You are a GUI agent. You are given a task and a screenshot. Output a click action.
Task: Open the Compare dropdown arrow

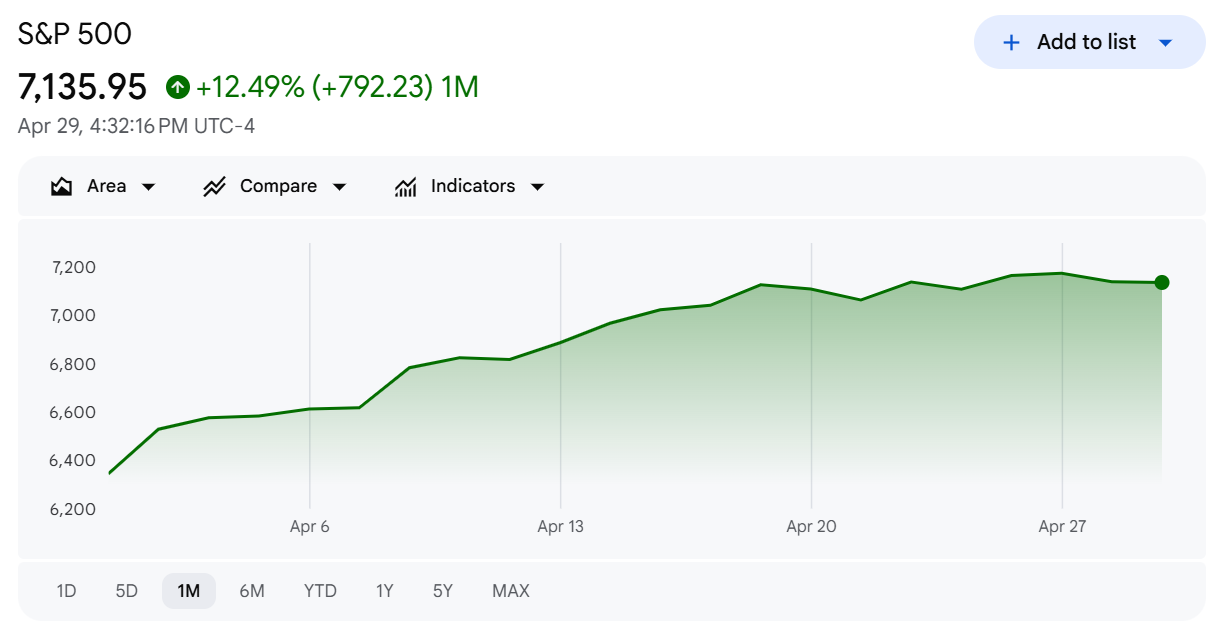(x=339, y=187)
